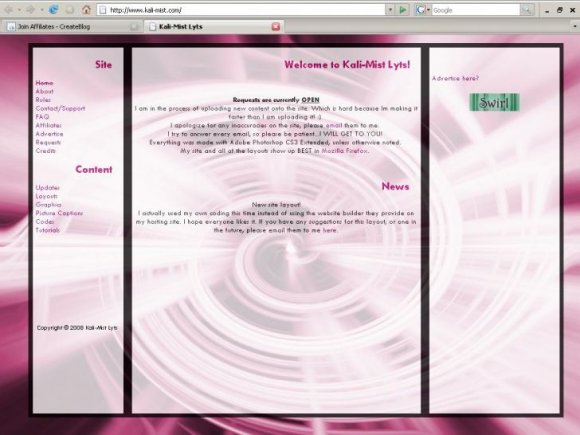The width and height of the screenshot is (580, 435).
Task: Click the 'News' heading
Action: [395, 186]
